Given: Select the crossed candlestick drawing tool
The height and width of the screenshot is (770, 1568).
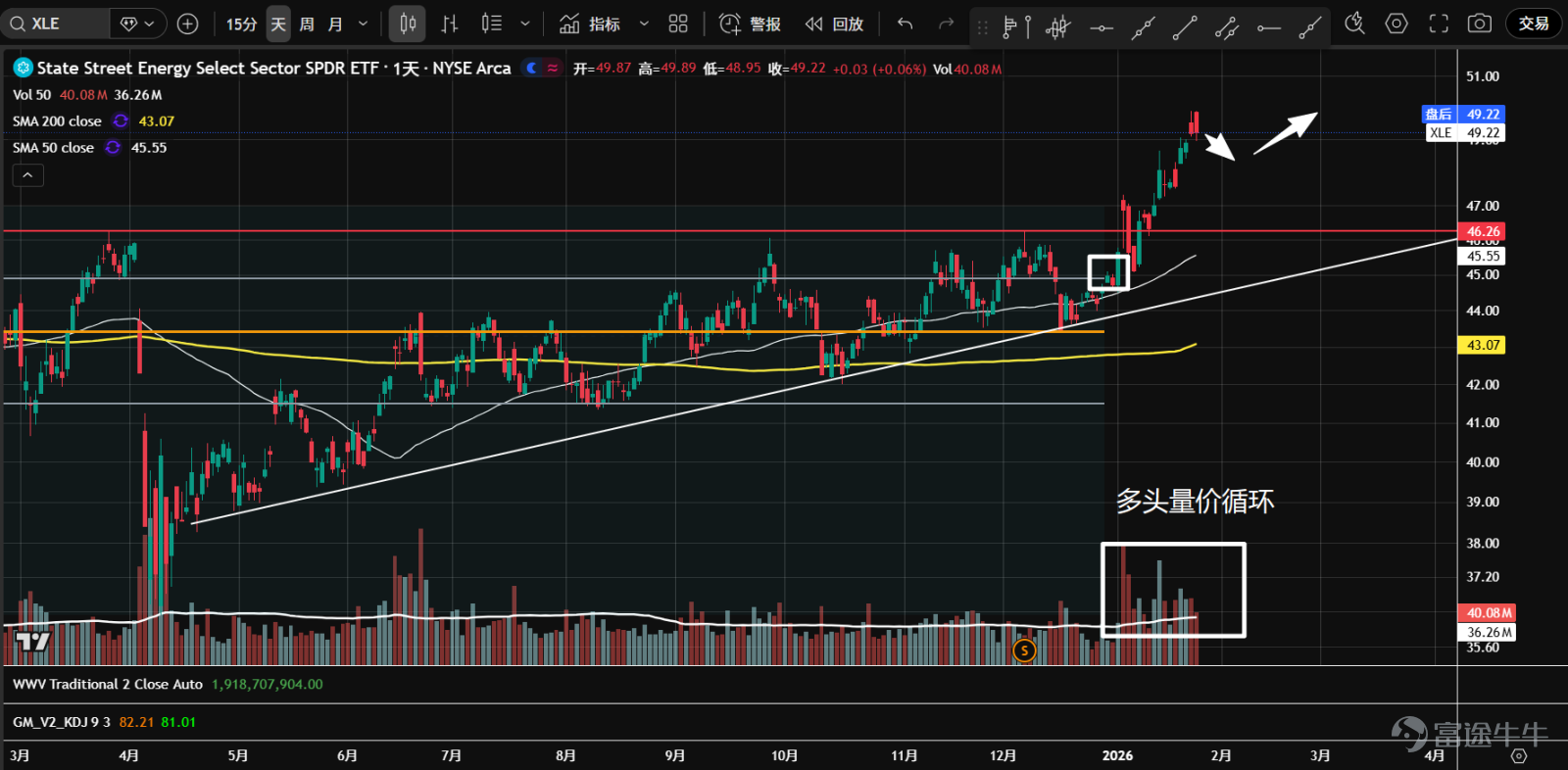Looking at the screenshot, I should click(1058, 27).
